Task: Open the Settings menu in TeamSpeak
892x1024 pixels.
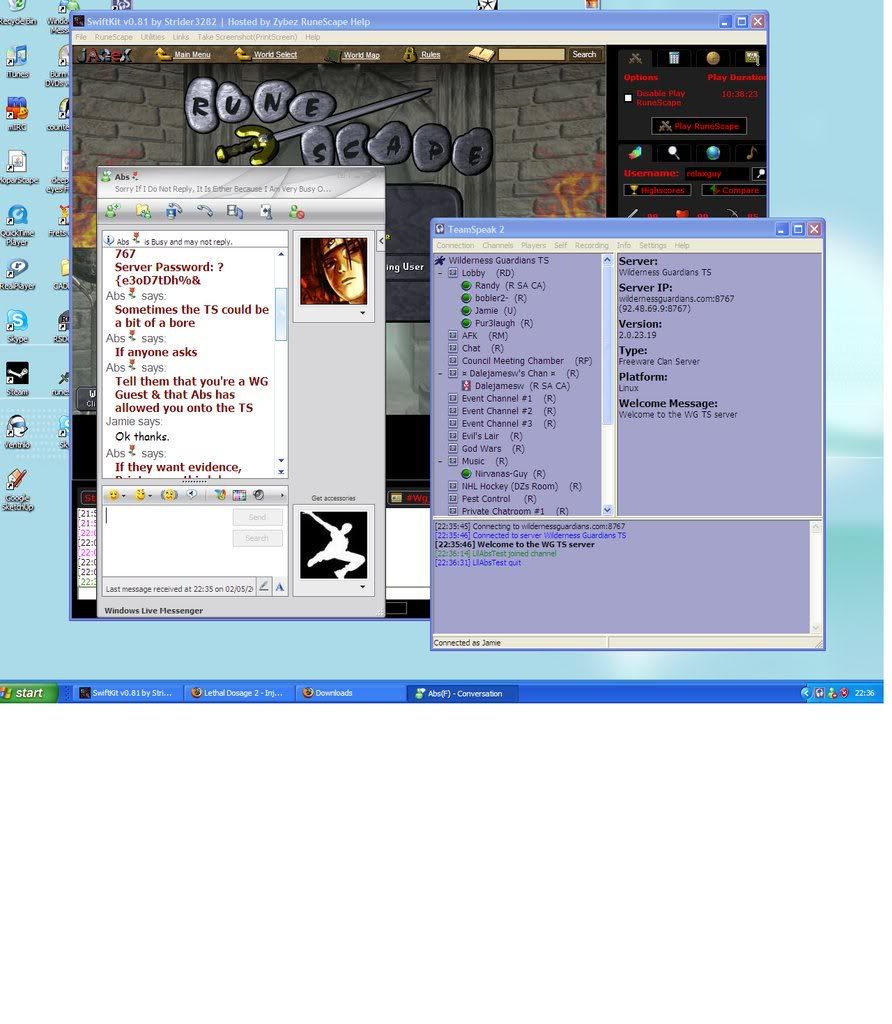Action: pos(652,246)
